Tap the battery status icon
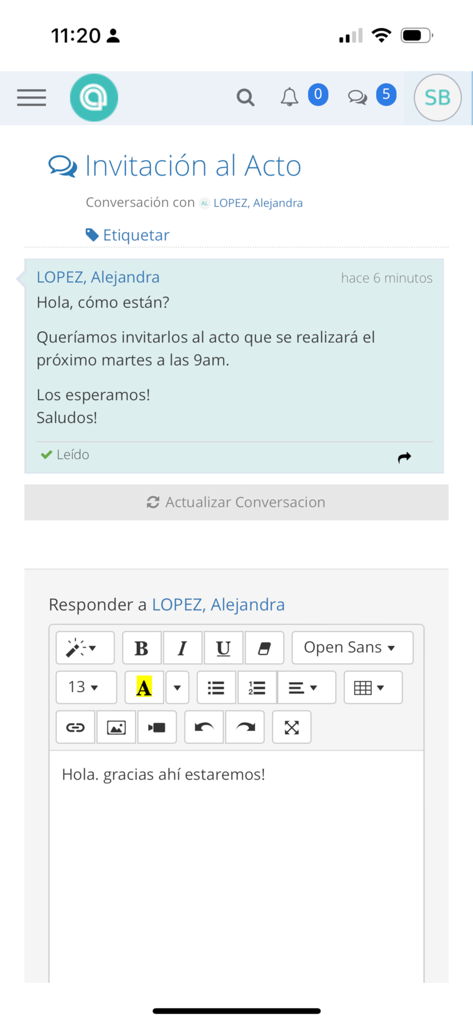473x1024 pixels. pyautogui.click(x=417, y=35)
